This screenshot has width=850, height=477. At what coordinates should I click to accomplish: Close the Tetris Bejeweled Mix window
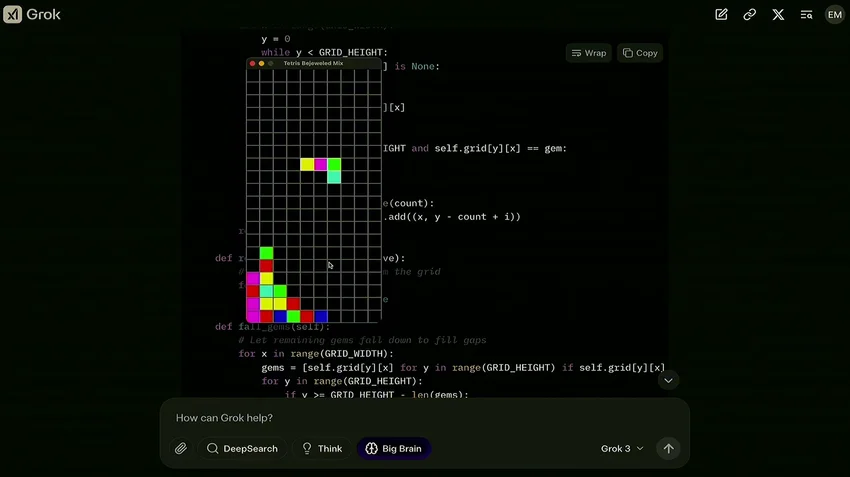pos(252,63)
